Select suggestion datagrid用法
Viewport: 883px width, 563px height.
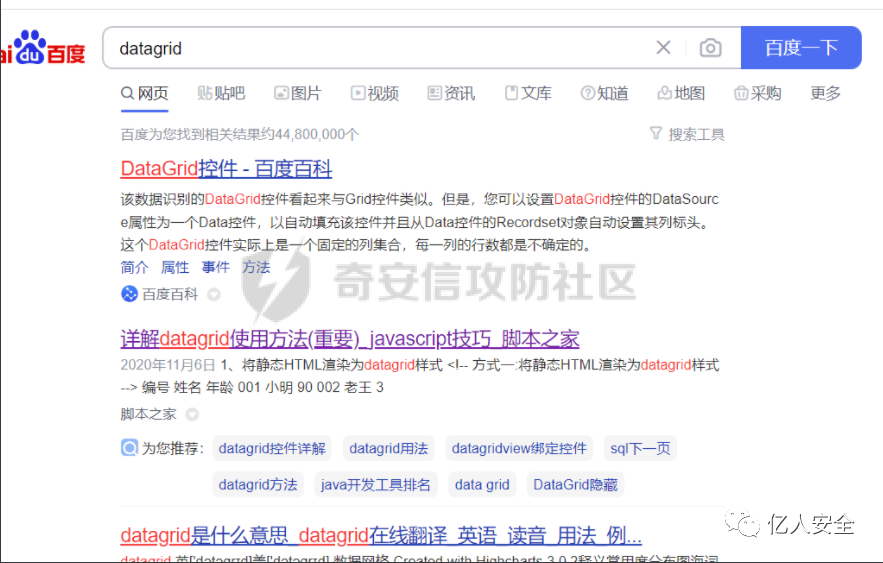(x=389, y=448)
